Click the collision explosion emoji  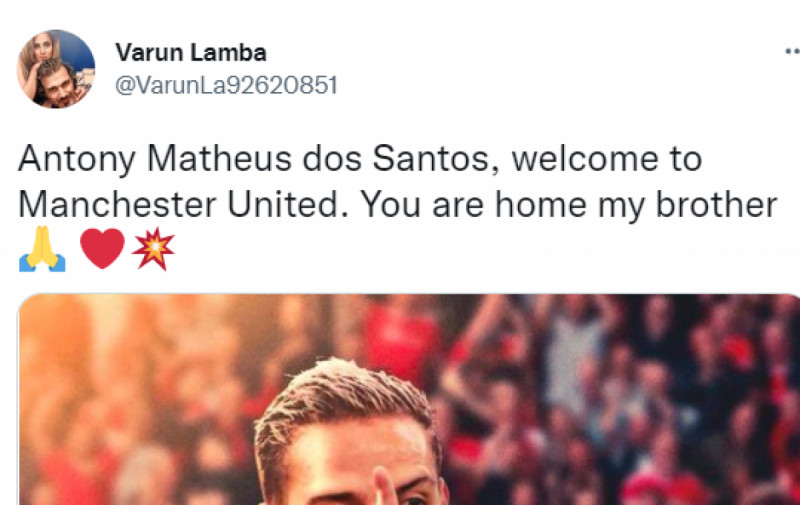(153, 248)
